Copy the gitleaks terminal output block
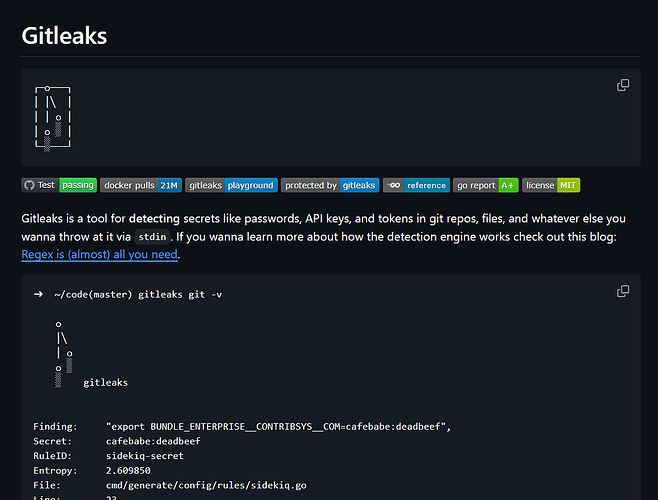This screenshot has height=500, width=658. [623, 291]
